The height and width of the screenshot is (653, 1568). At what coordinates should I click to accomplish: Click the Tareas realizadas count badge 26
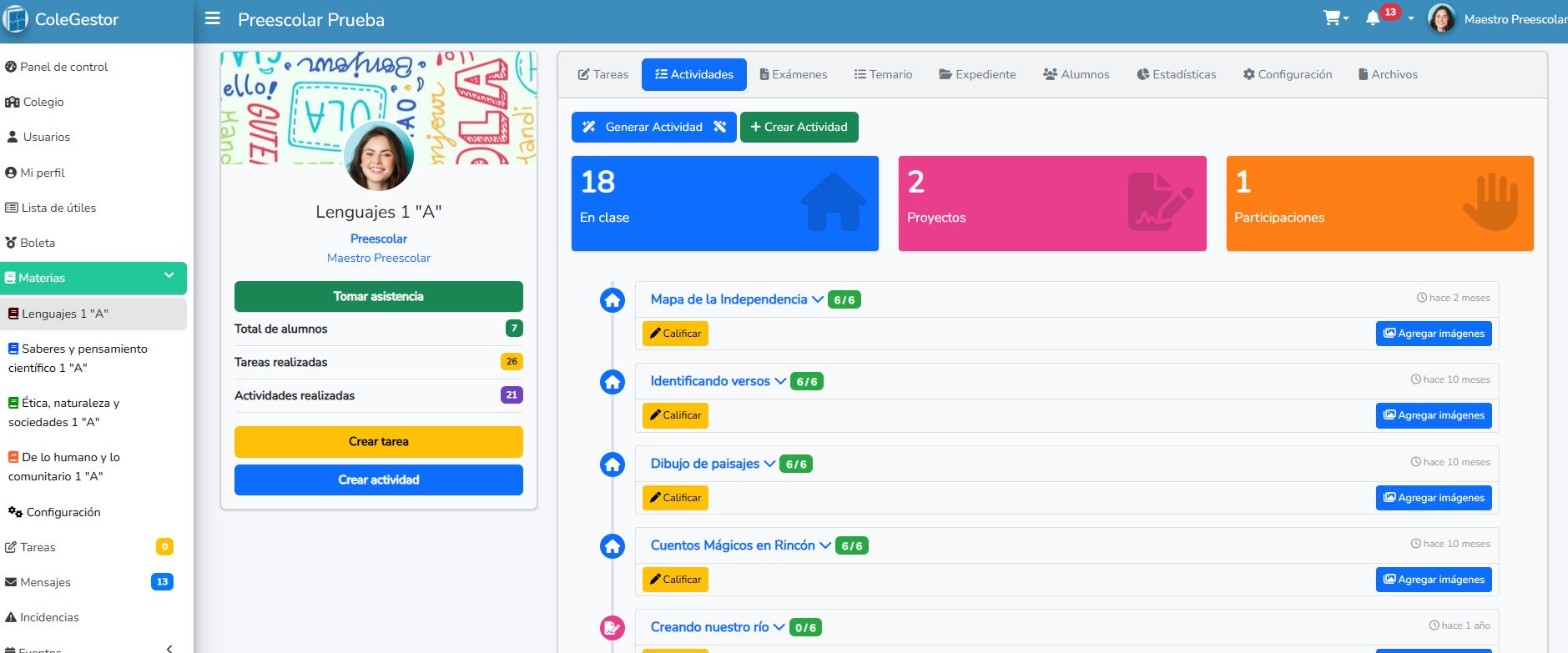point(512,361)
